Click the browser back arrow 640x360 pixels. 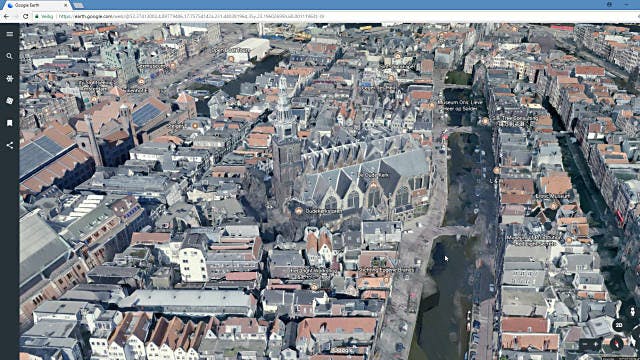click(6, 16)
